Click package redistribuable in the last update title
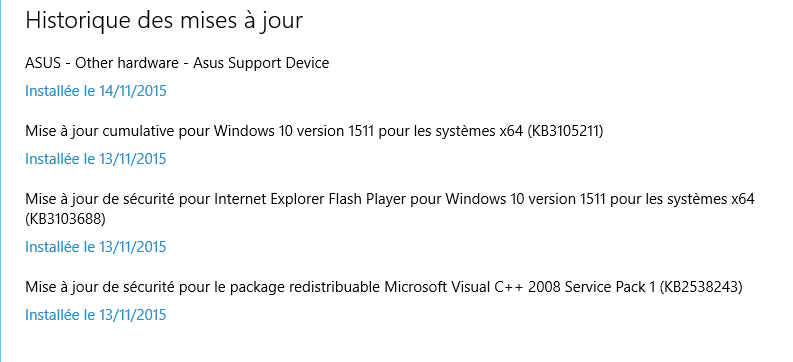This screenshot has width=793, height=362. [x=305, y=288]
